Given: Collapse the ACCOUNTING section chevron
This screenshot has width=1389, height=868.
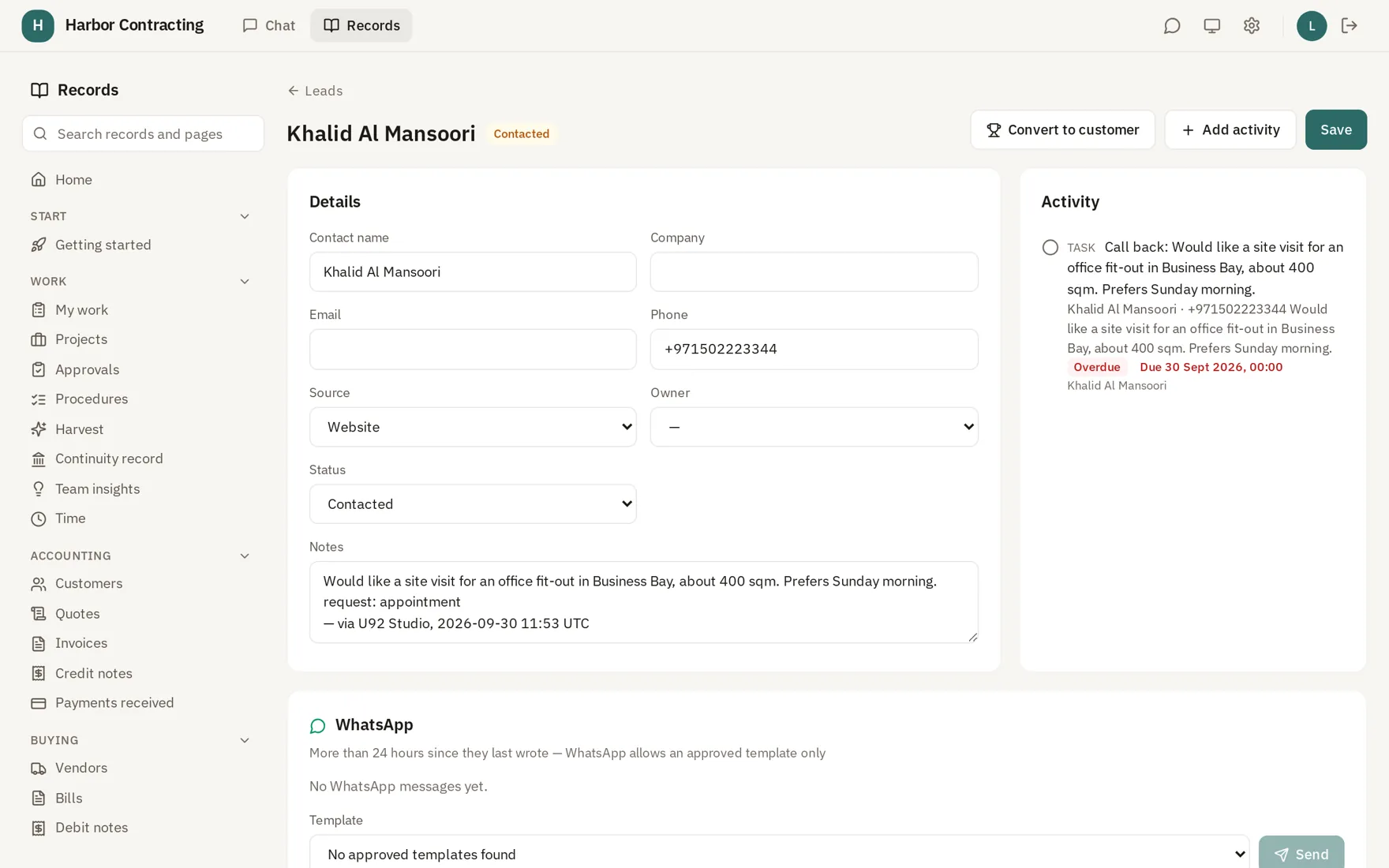Looking at the screenshot, I should pyautogui.click(x=245, y=556).
